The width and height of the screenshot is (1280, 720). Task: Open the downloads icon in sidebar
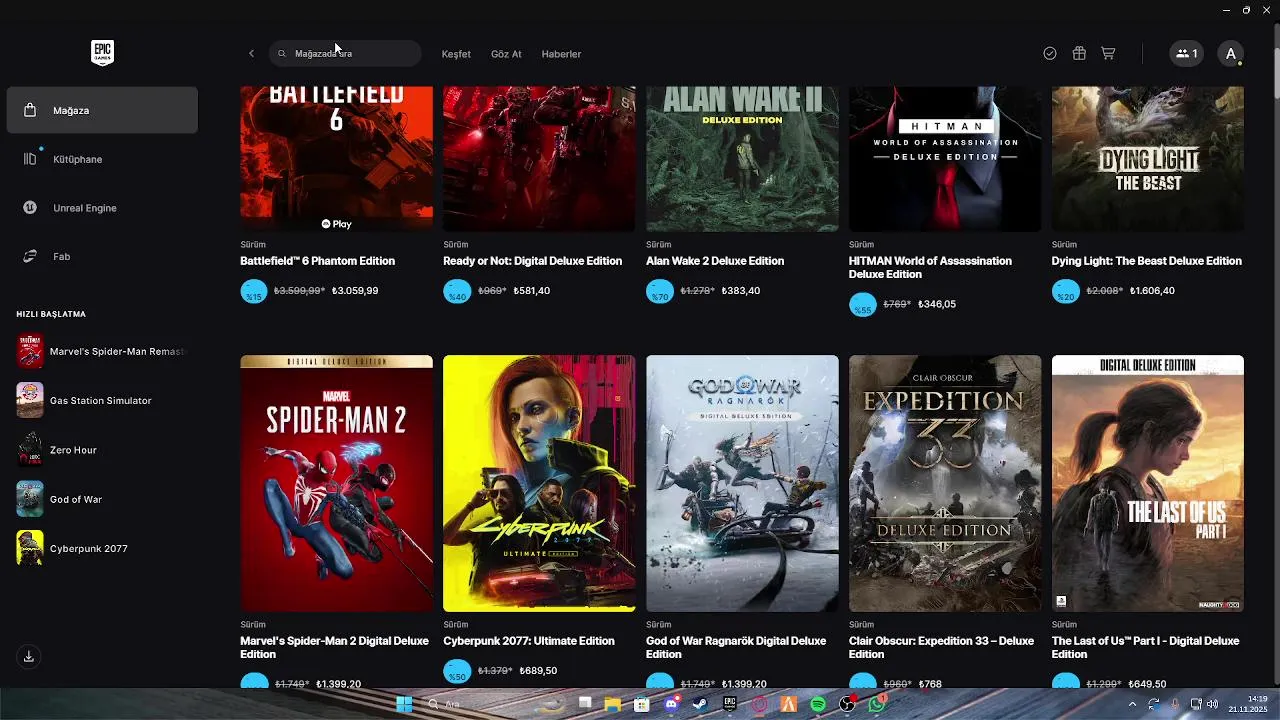(29, 657)
